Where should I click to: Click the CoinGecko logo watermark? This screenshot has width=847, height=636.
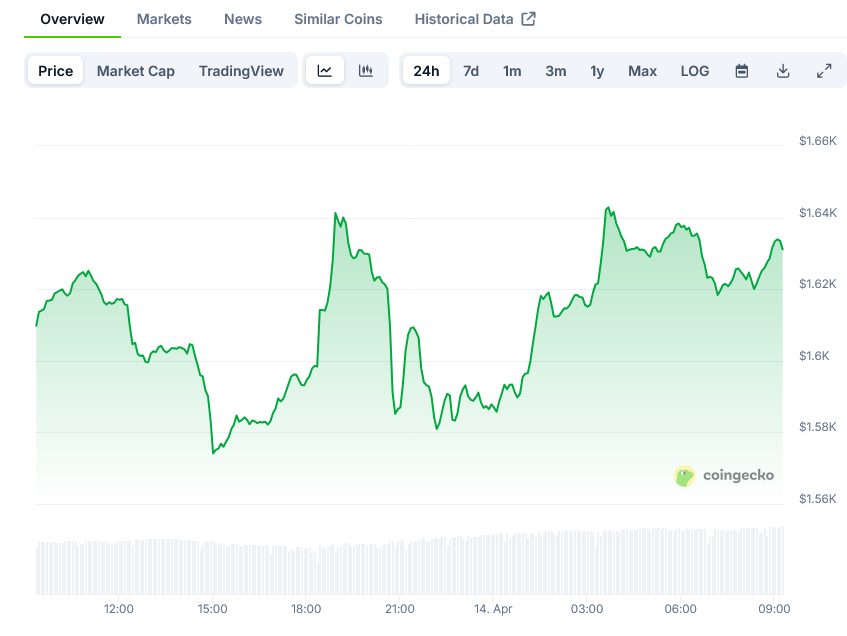coord(724,476)
